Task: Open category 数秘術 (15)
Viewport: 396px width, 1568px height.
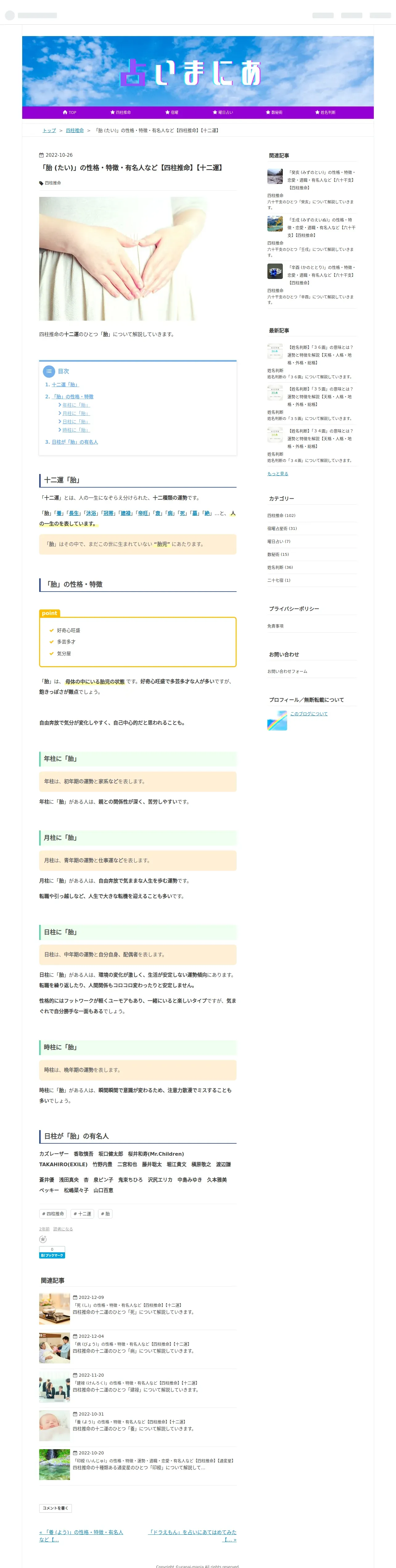Action: [278, 555]
